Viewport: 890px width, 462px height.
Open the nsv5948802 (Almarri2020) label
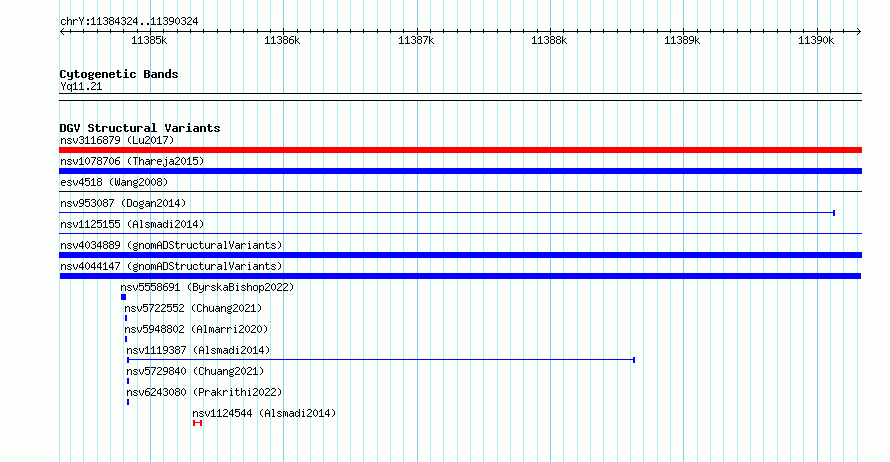tap(196, 329)
